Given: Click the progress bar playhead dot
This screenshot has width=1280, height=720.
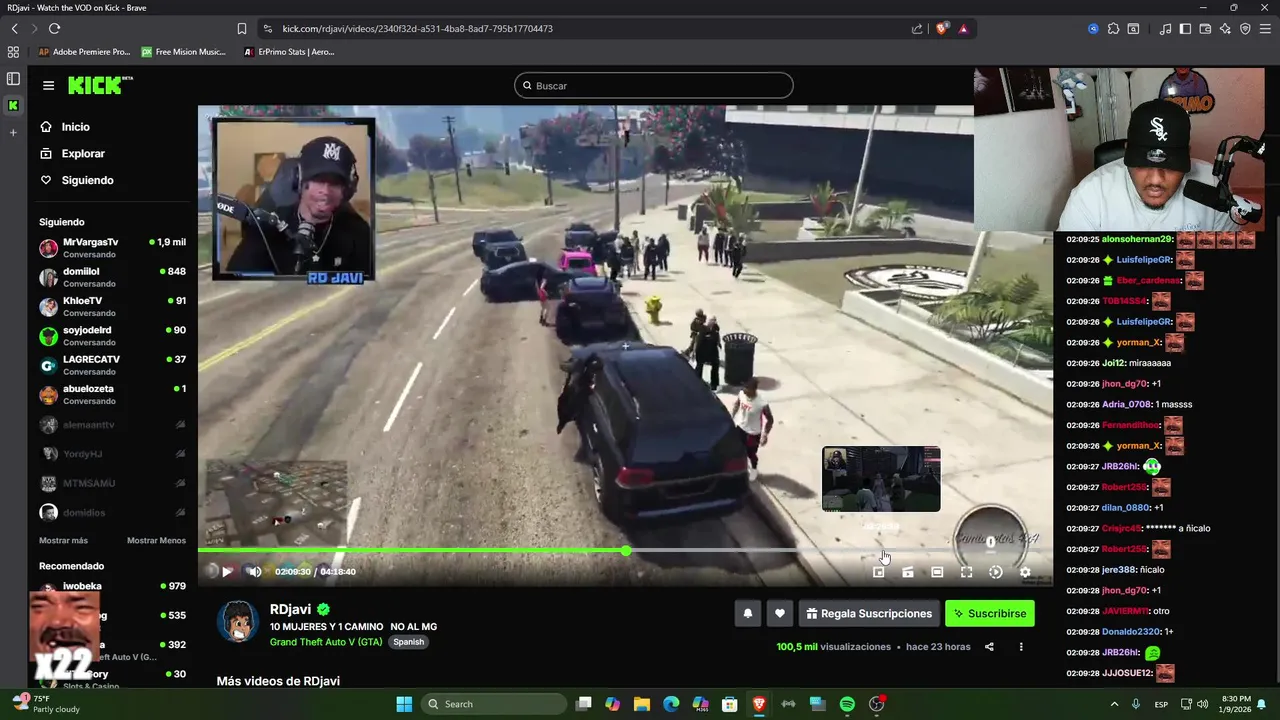Looking at the screenshot, I should (x=626, y=551).
